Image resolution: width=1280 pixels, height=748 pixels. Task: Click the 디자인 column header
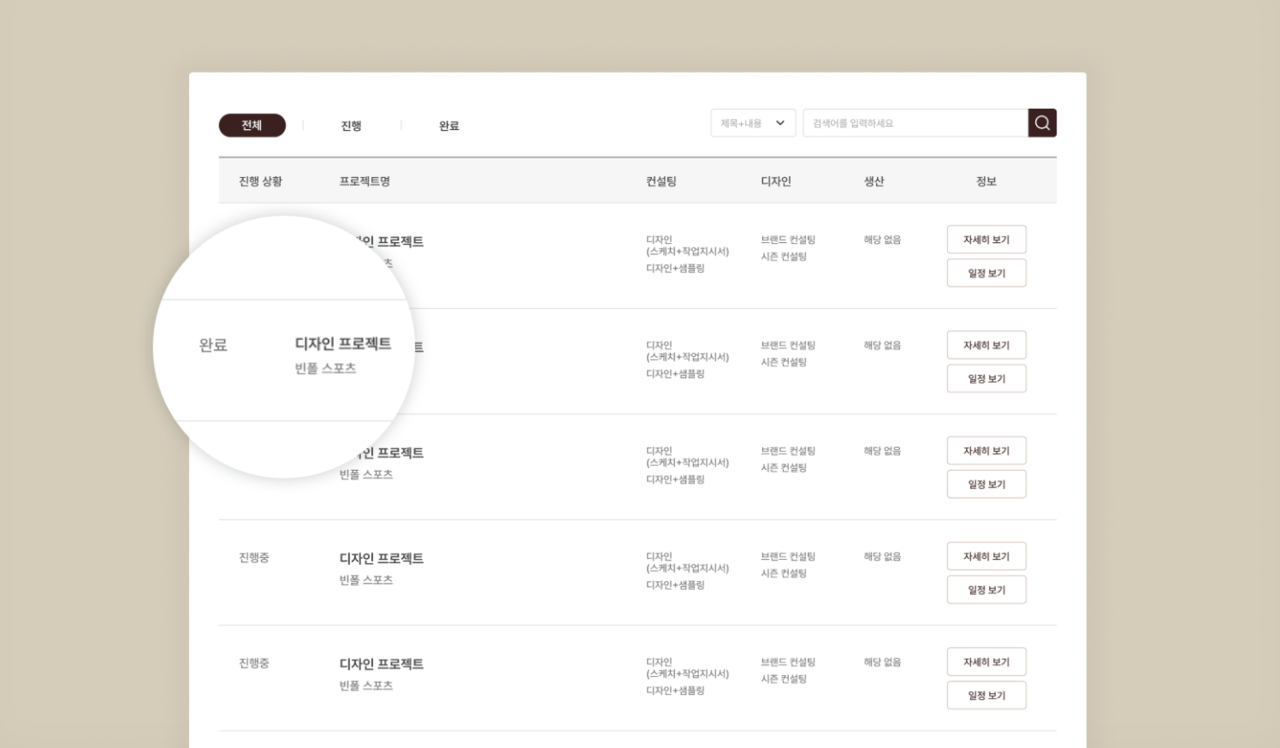[776, 181]
